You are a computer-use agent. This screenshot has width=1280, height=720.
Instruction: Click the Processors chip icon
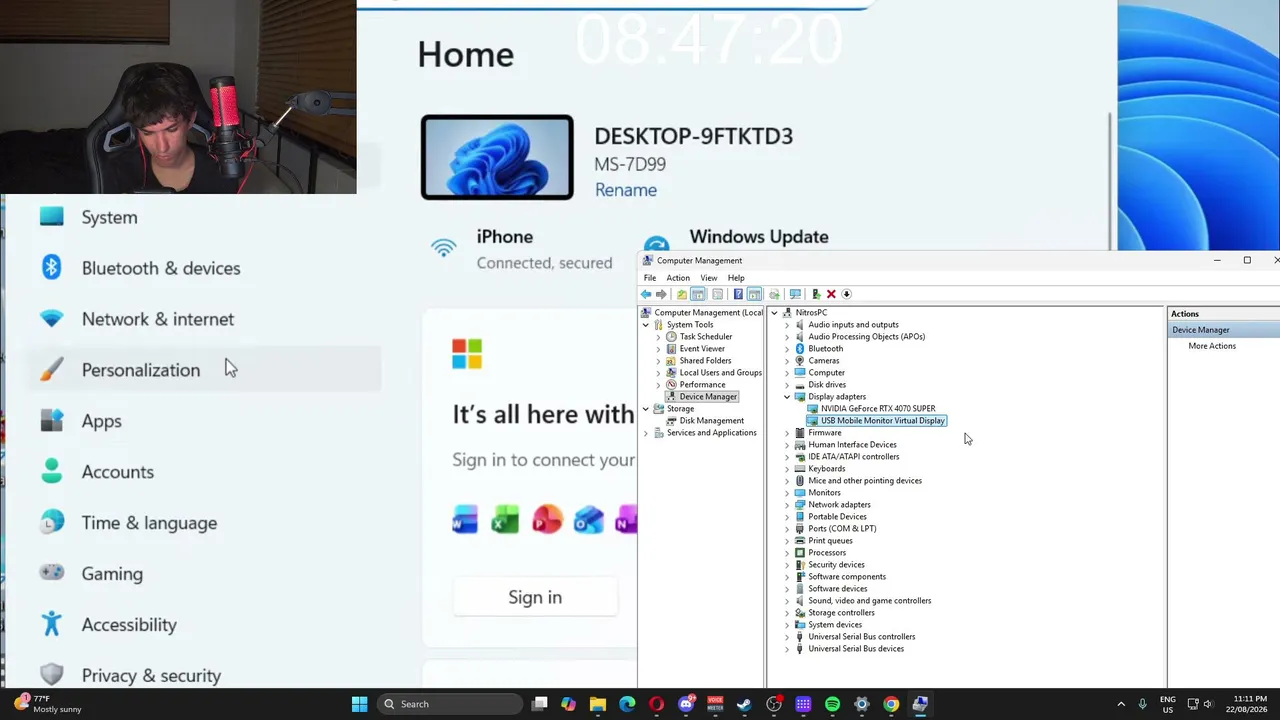[800, 553]
